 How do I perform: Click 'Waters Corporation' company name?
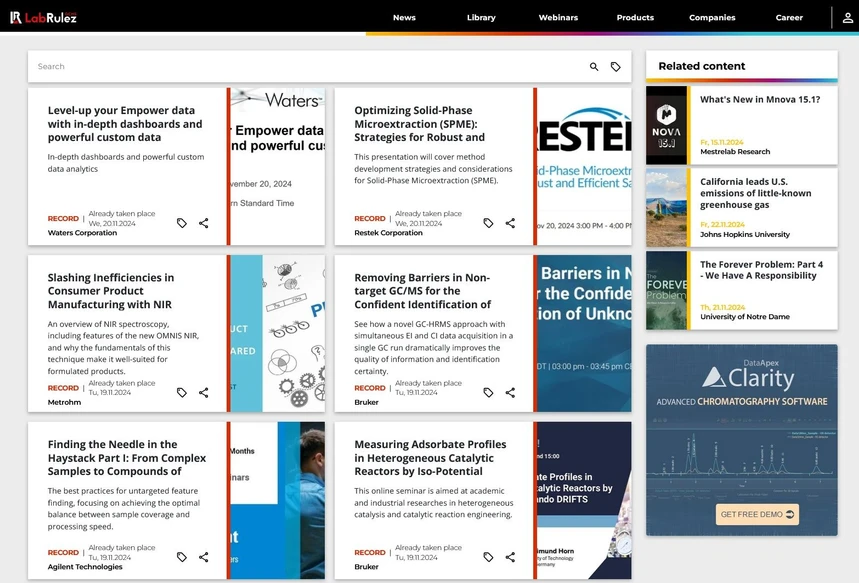click(82, 233)
